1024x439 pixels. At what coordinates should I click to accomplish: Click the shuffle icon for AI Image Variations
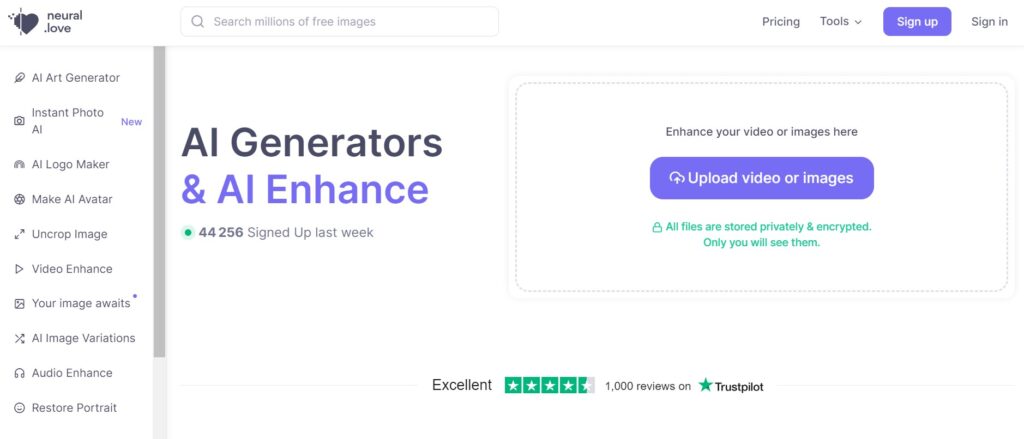pyautogui.click(x=20, y=338)
